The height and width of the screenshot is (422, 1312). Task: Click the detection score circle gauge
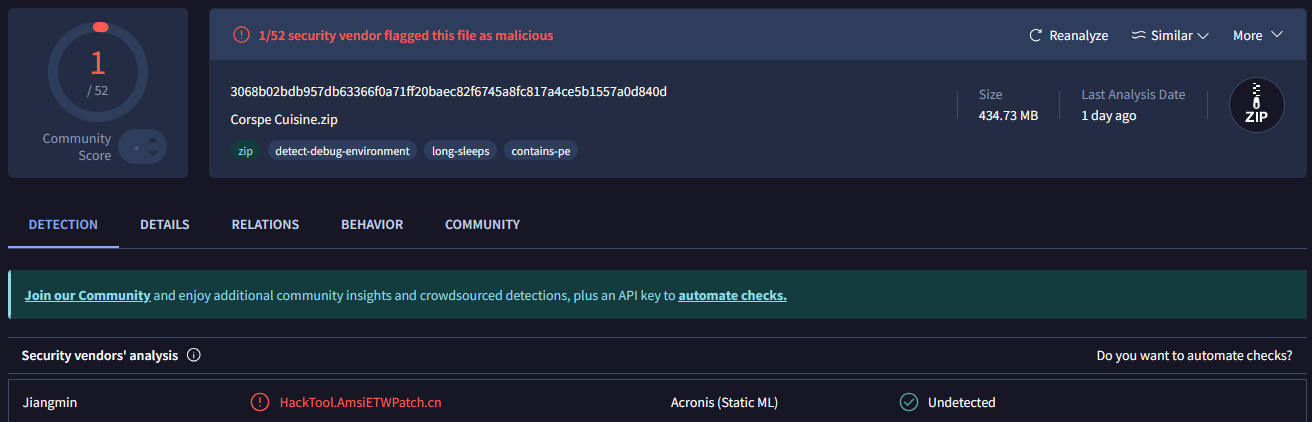[98, 71]
